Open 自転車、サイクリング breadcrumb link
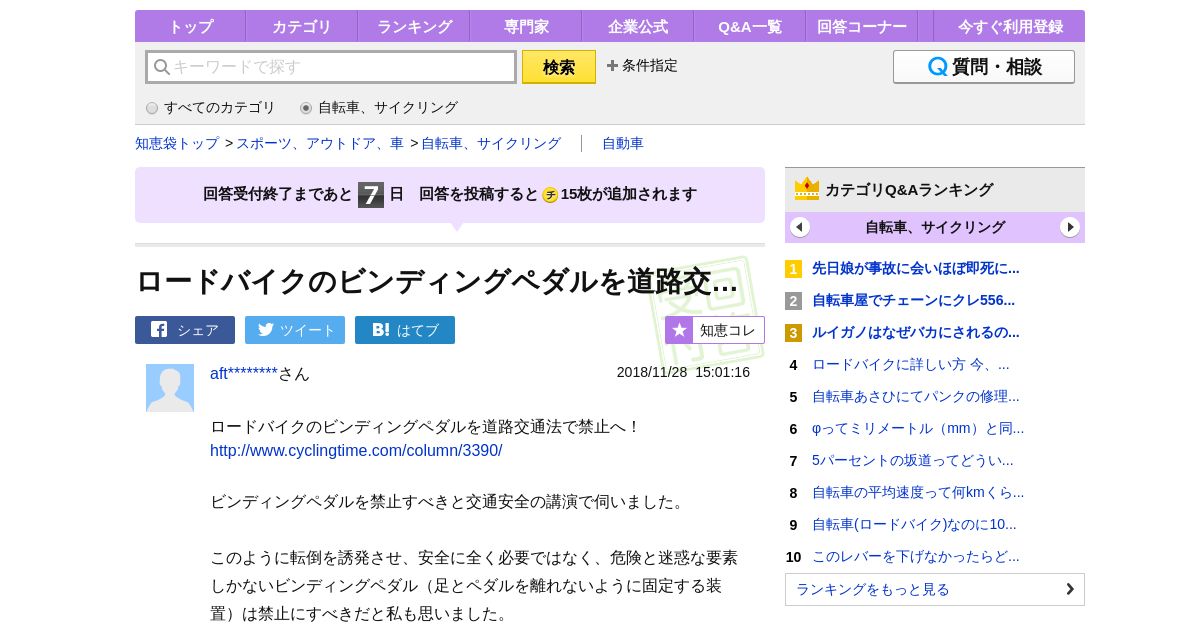 click(x=491, y=143)
